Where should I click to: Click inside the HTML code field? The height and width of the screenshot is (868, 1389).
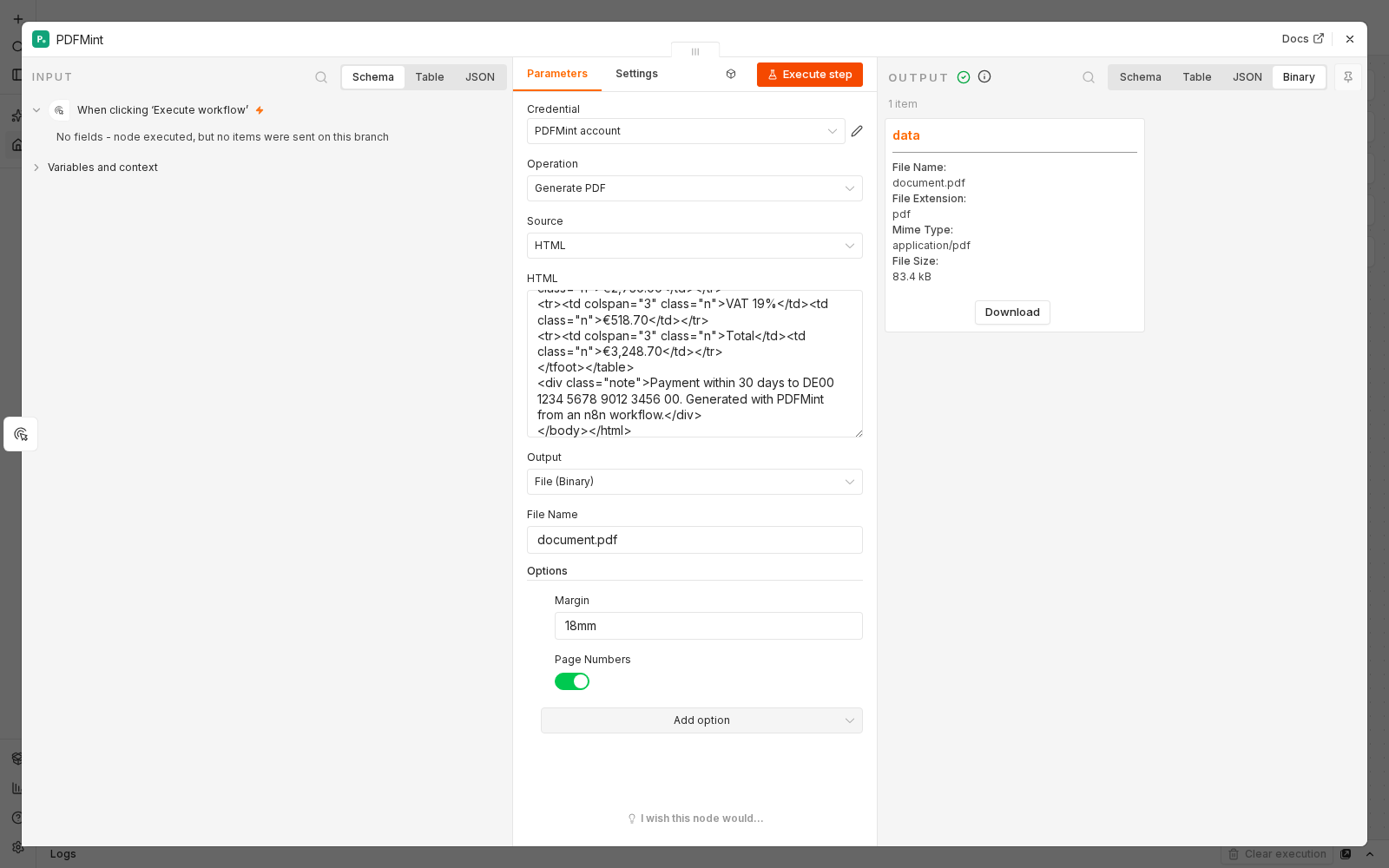click(x=694, y=364)
